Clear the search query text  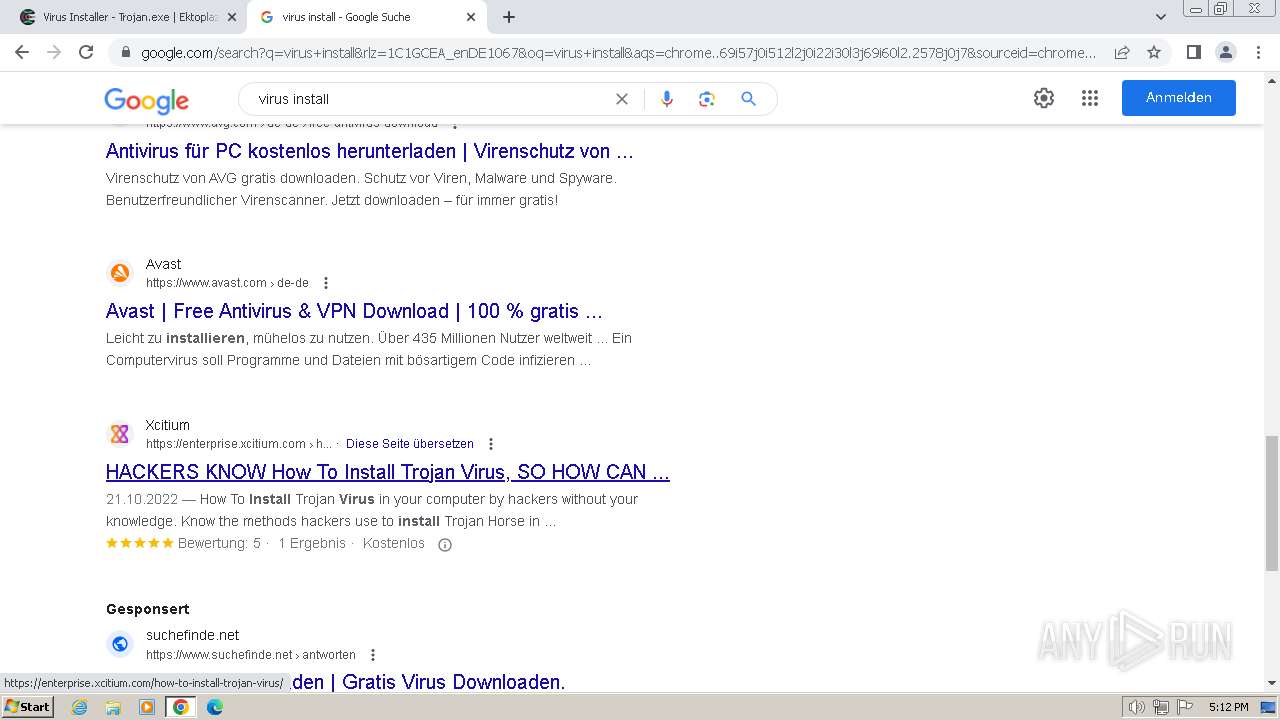622,99
